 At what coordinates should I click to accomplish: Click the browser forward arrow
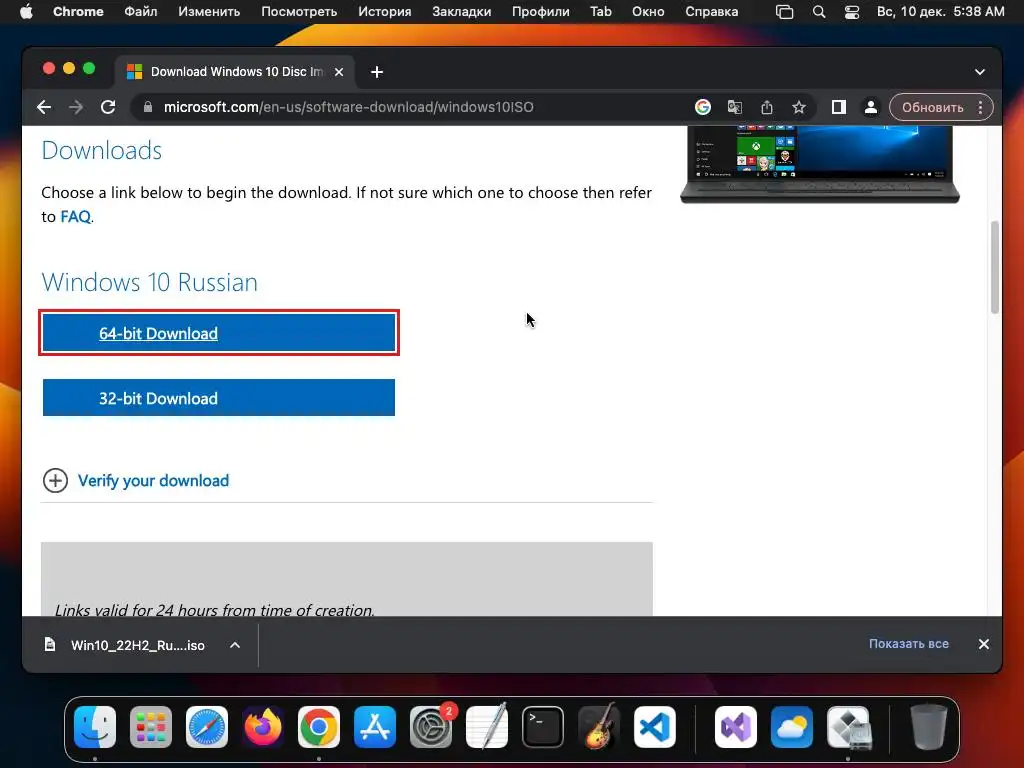tap(76, 107)
